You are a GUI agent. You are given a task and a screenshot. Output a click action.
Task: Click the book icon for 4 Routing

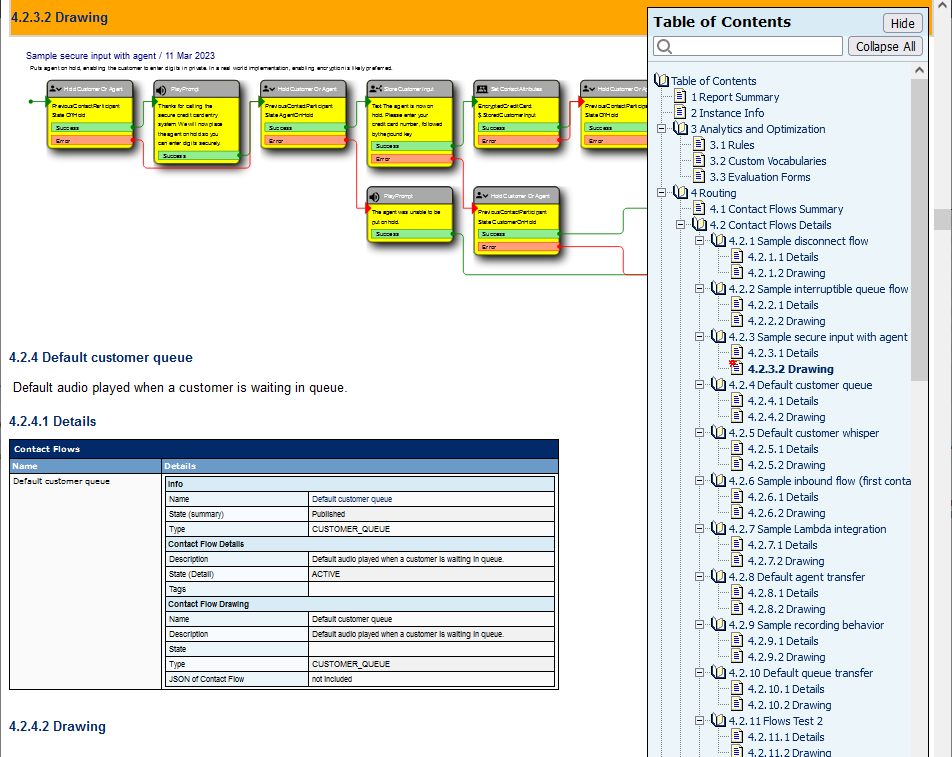[681, 192]
